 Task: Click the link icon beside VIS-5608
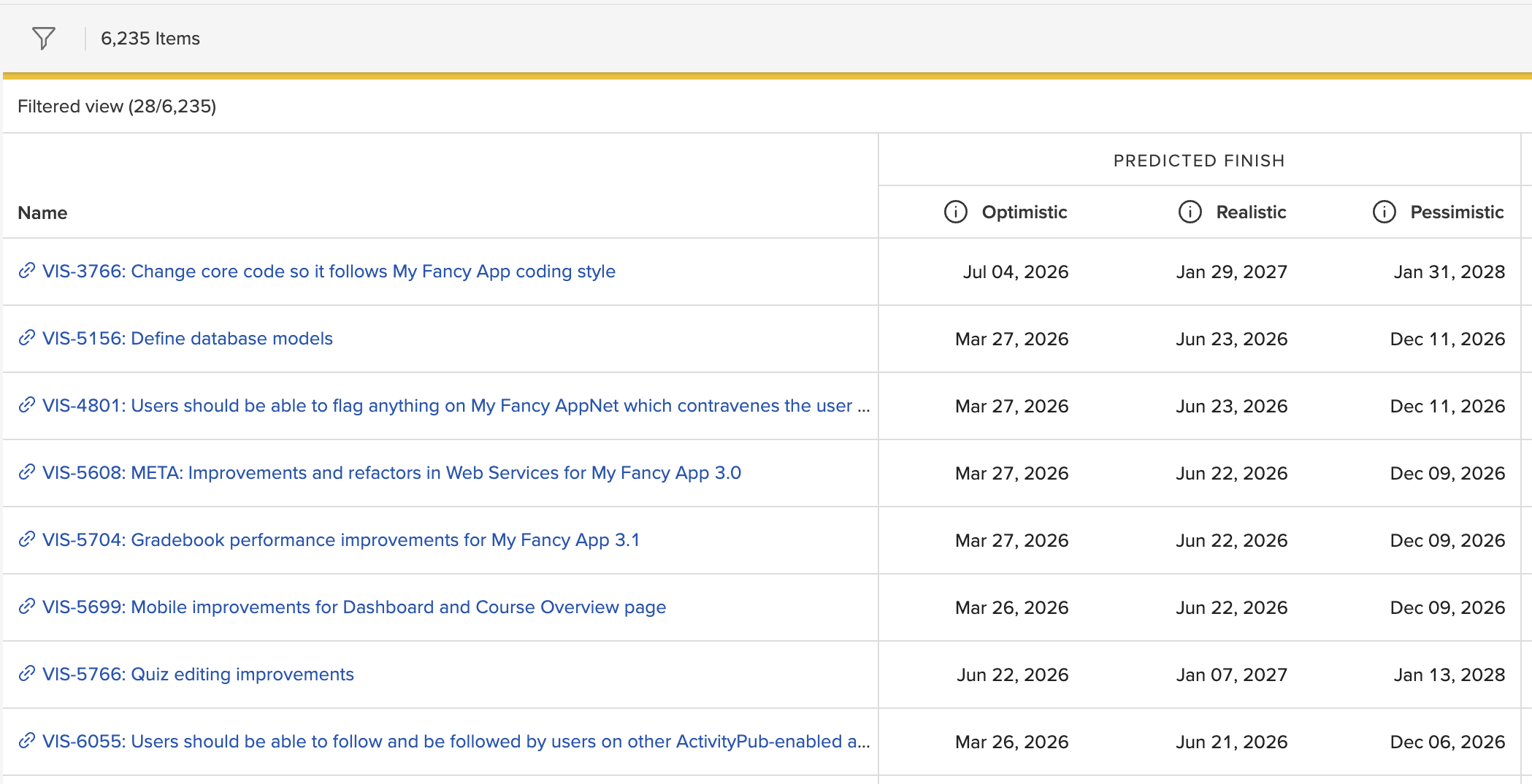(x=27, y=472)
